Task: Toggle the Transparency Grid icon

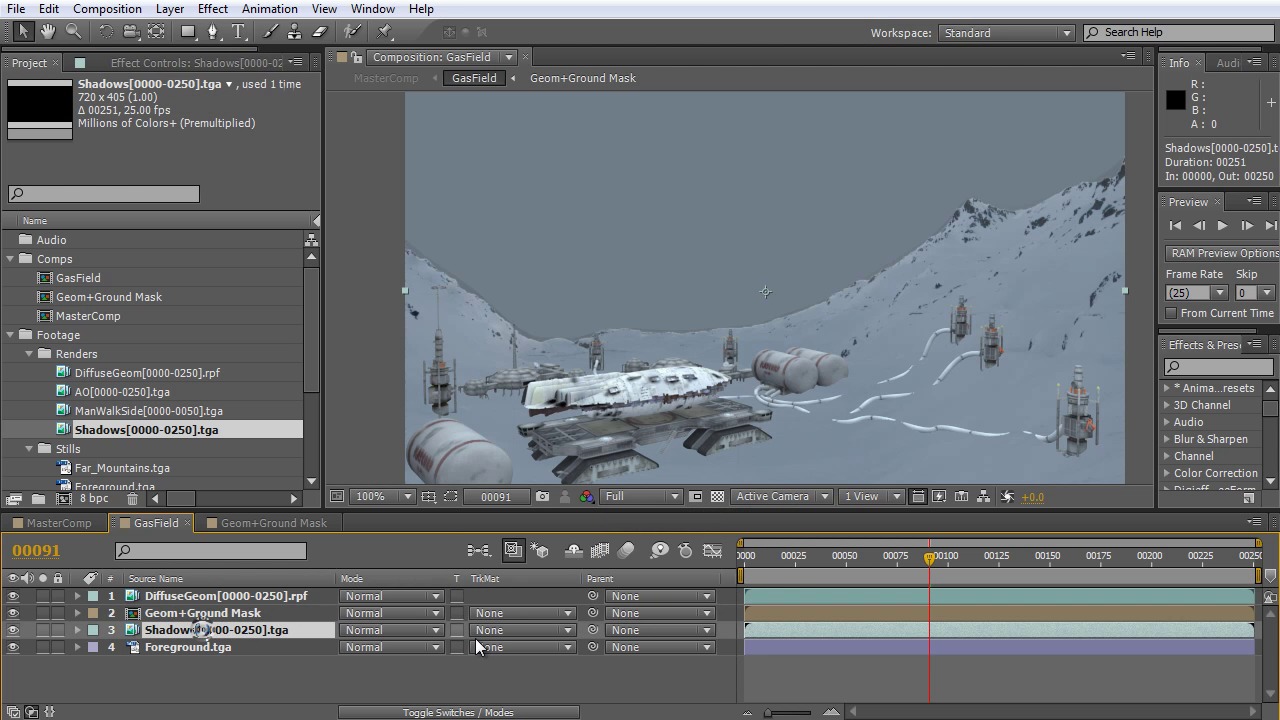Action: (x=717, y=496)
